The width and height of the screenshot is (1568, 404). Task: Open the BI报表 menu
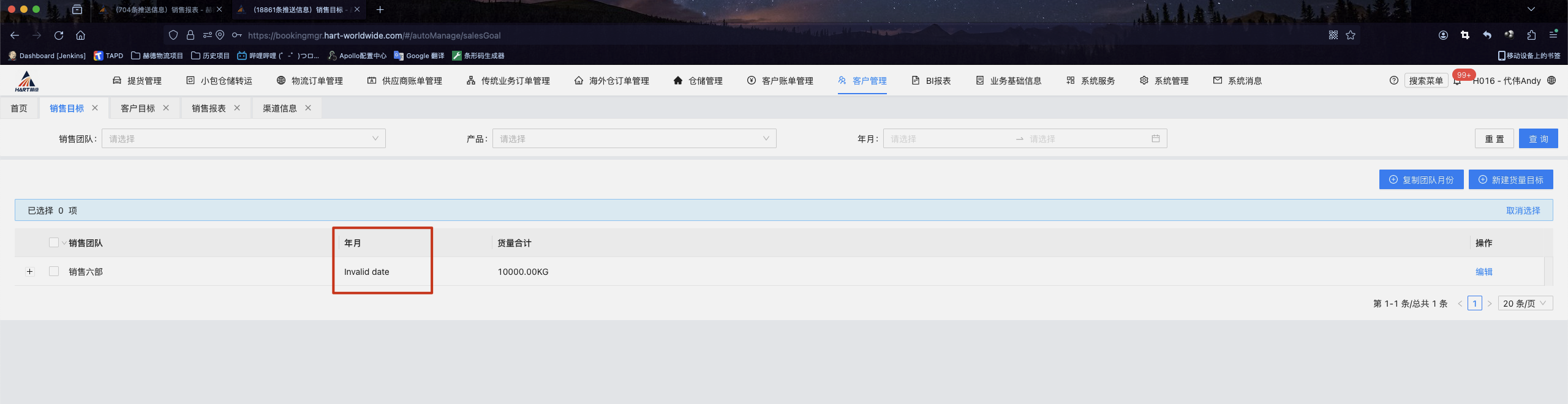[931, 81]
